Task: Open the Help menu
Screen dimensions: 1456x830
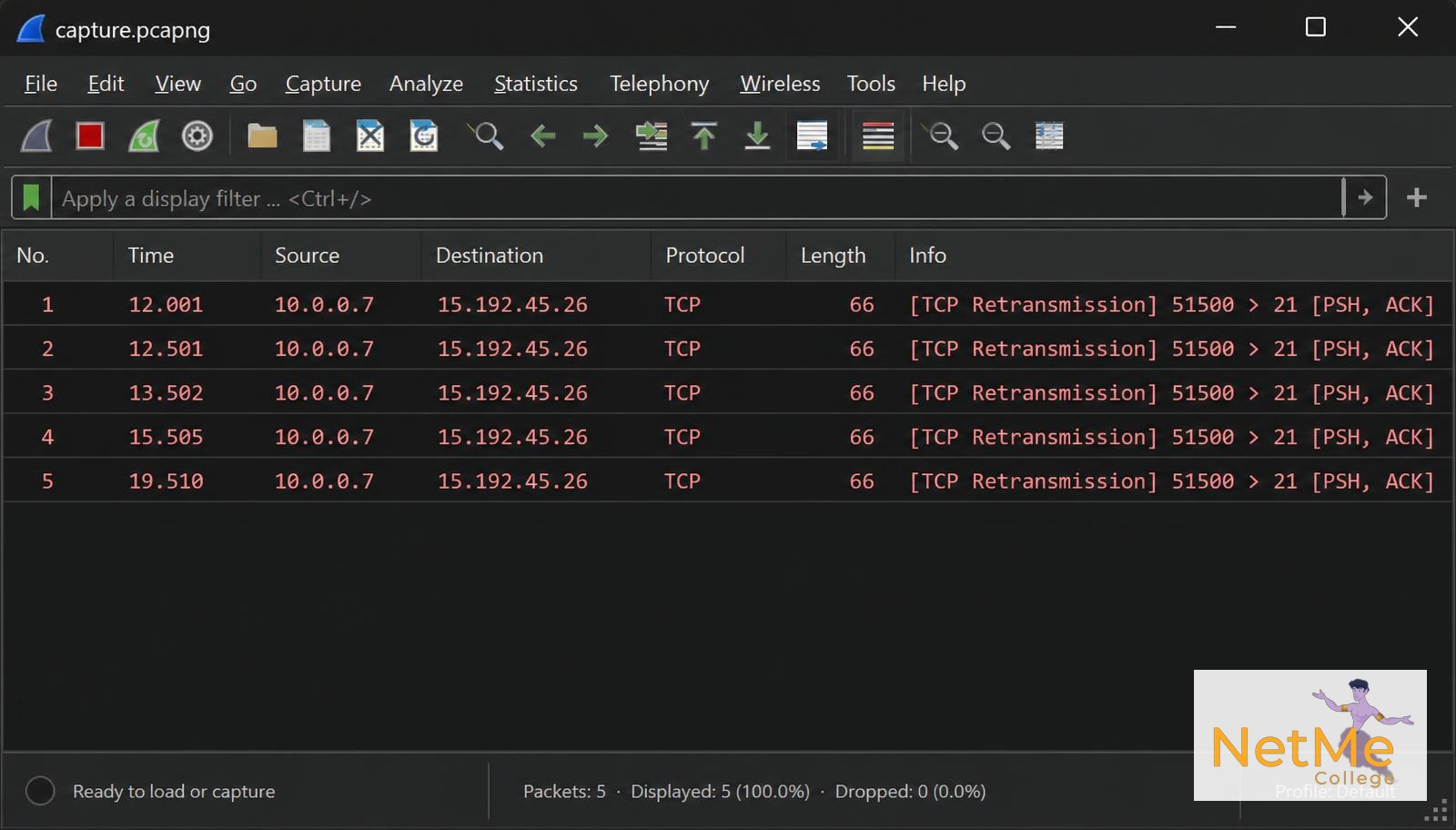Action: pos(944,84)
